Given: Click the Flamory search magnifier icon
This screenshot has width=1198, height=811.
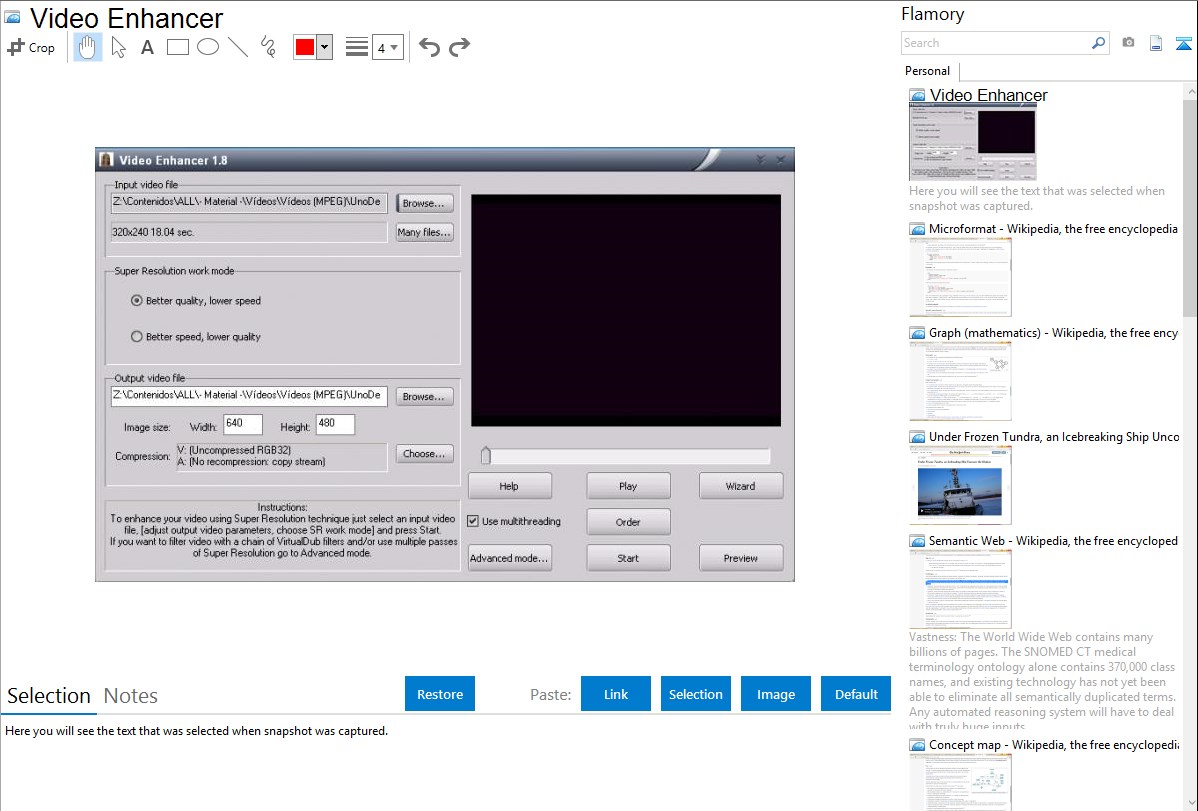Looking at the screenshot, I should pyautogui.click(x=1098, y=43).
